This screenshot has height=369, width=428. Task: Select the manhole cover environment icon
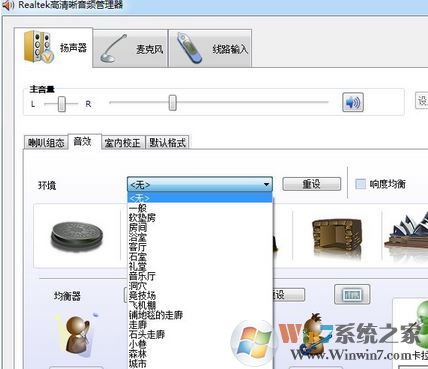[x=77, y=236]
